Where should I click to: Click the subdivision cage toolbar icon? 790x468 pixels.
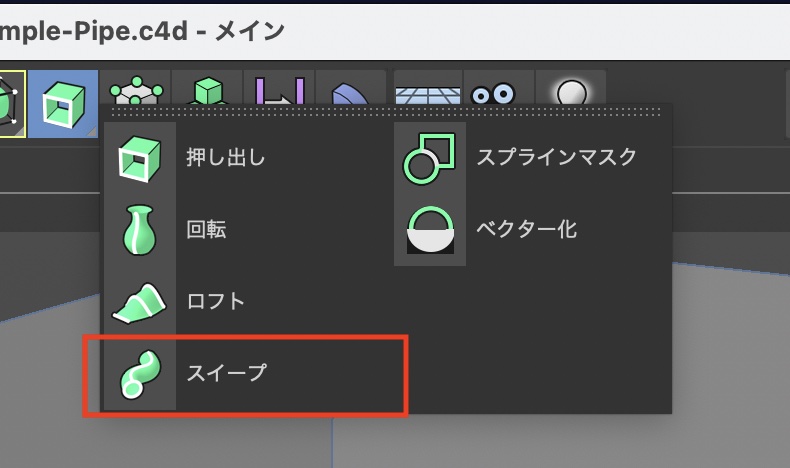134,92
